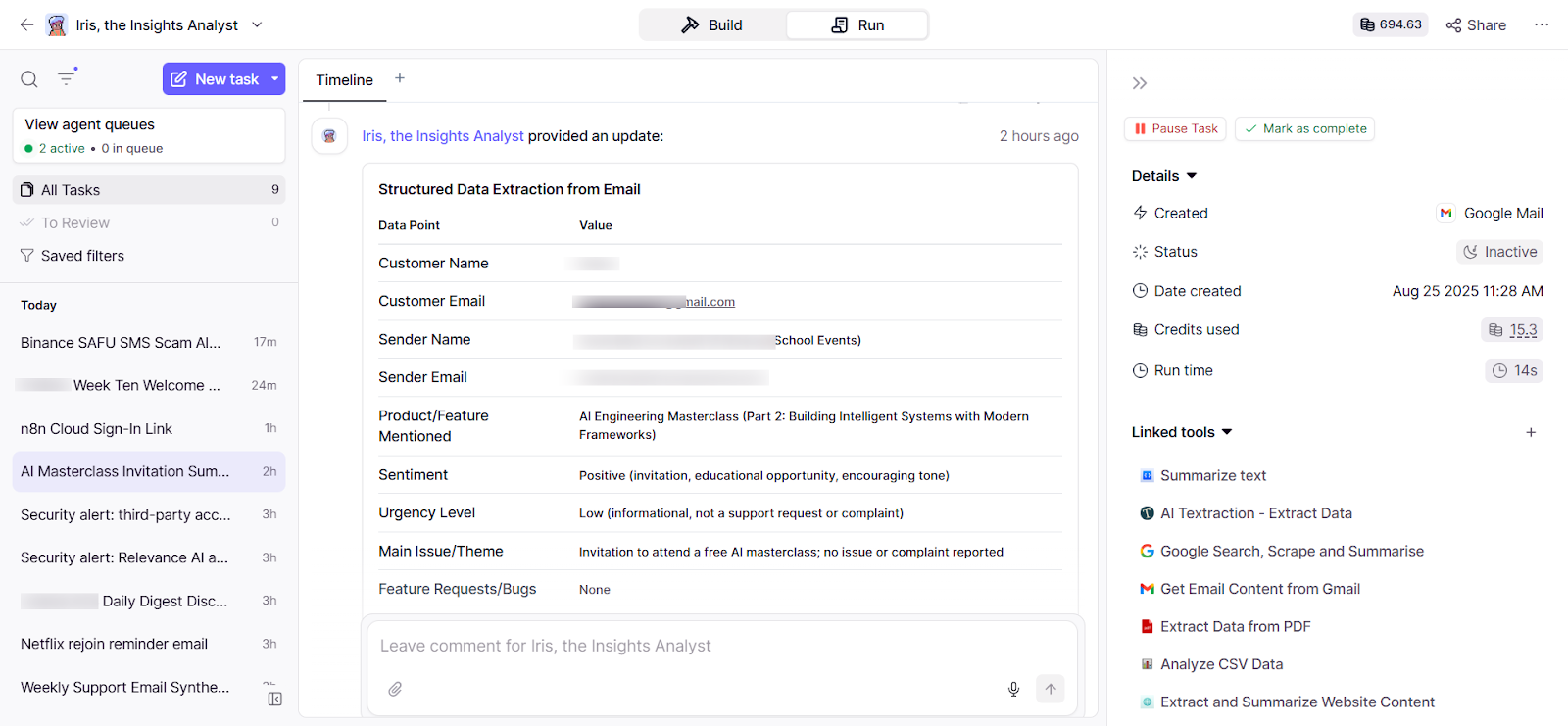Image resolution: width=1568 pixels, height=726 pixels.
Task: Open Security alert: third-party access task
Action: click(149, 514)
